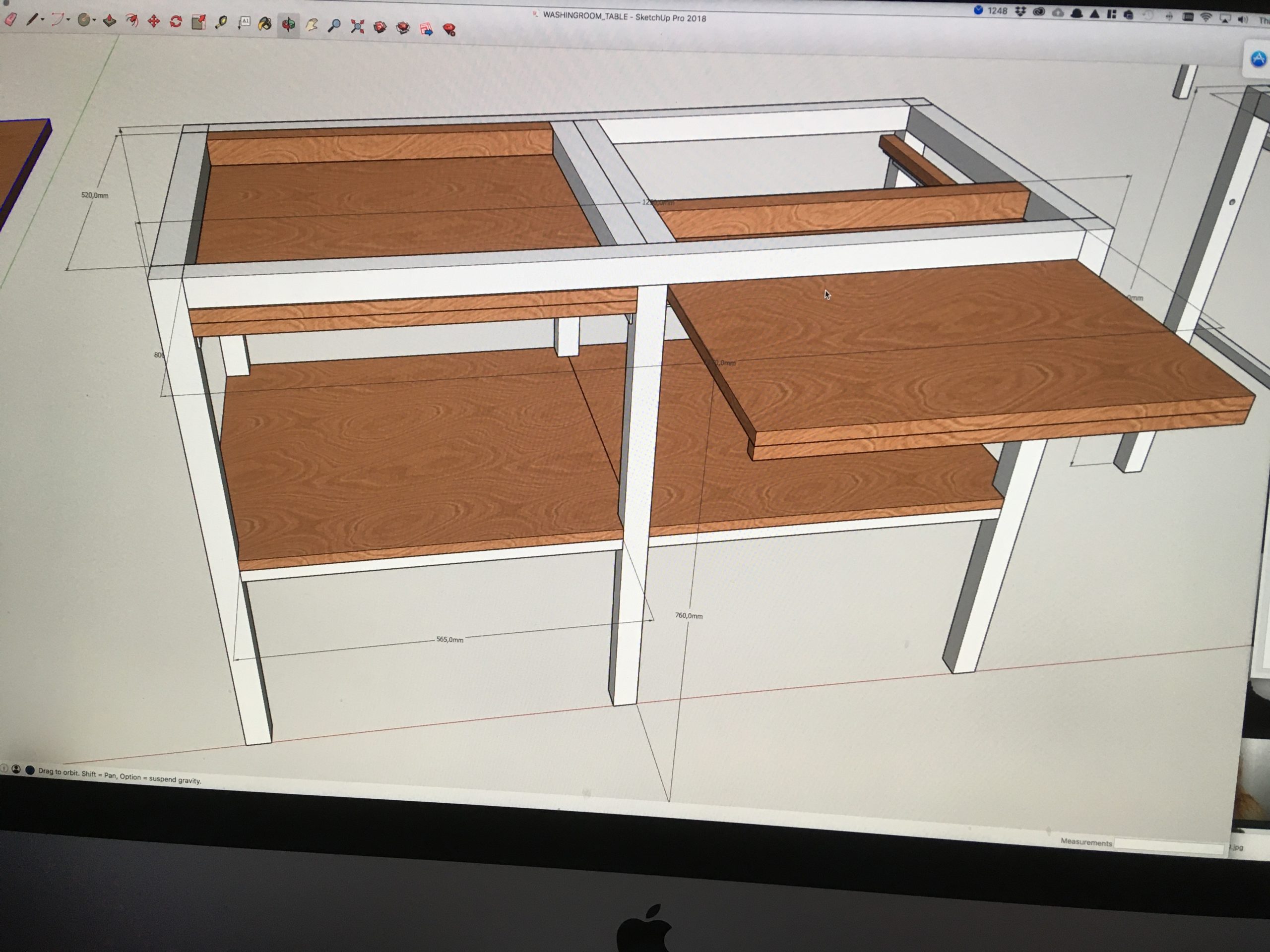
Task: Open the Extension Warehouse
Action: 403,28
